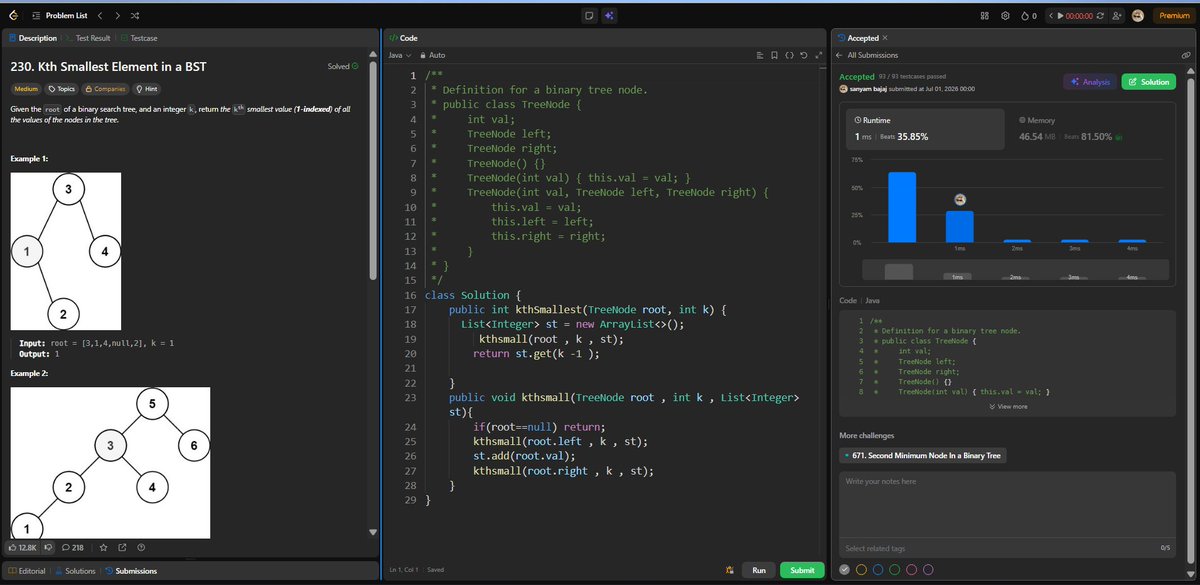This screenshot has height=585, width=1200.
Task: Copy submission link chain icon
Action: (1185, 55)
